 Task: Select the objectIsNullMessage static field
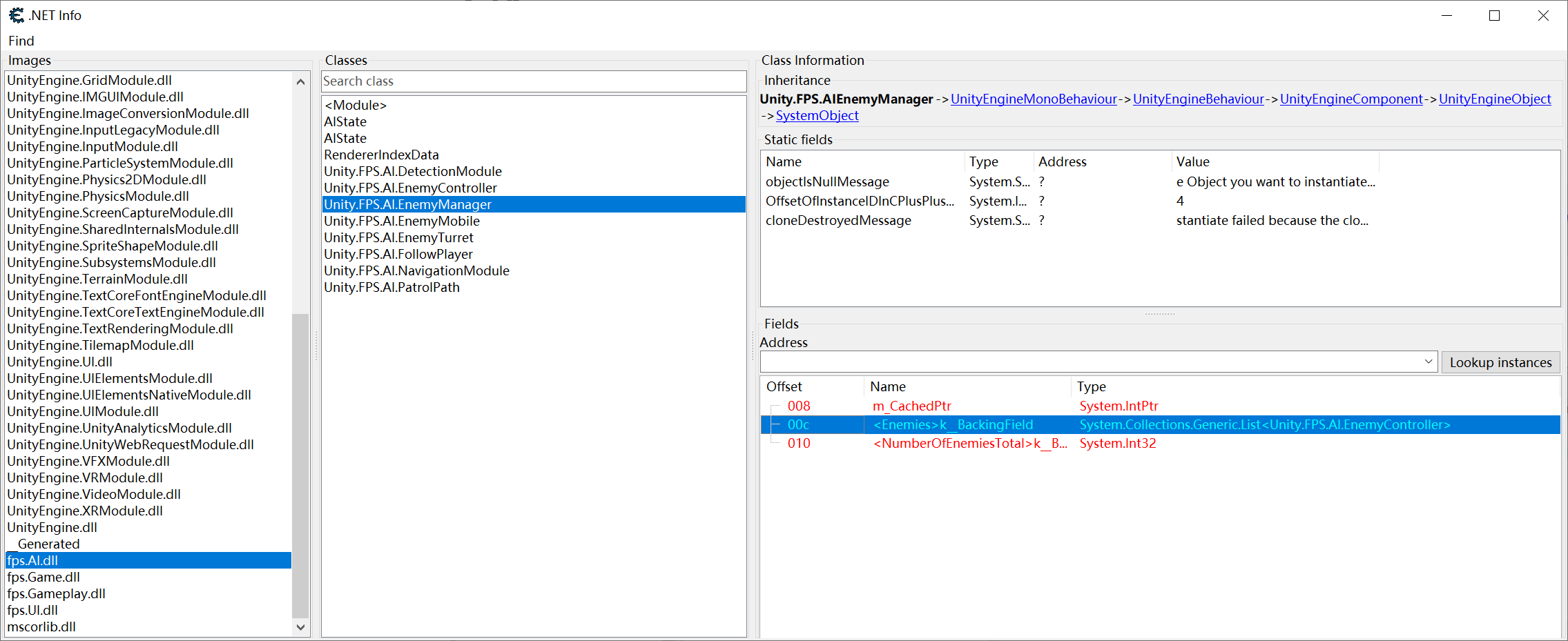click(827, 182)
